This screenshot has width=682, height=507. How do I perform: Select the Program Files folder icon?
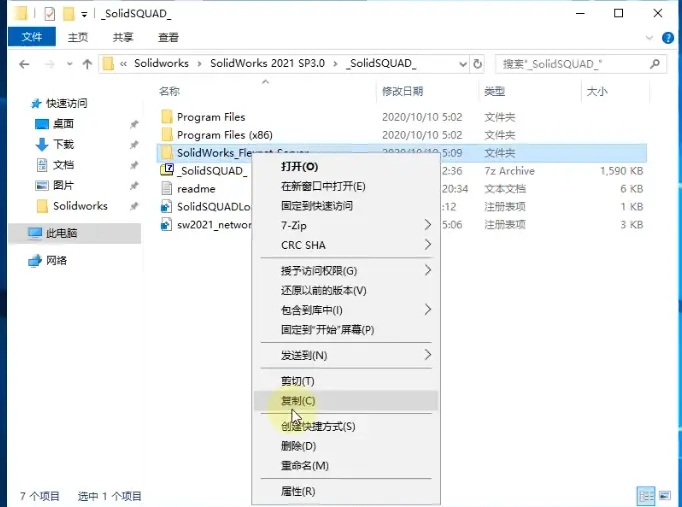(167, 117)
